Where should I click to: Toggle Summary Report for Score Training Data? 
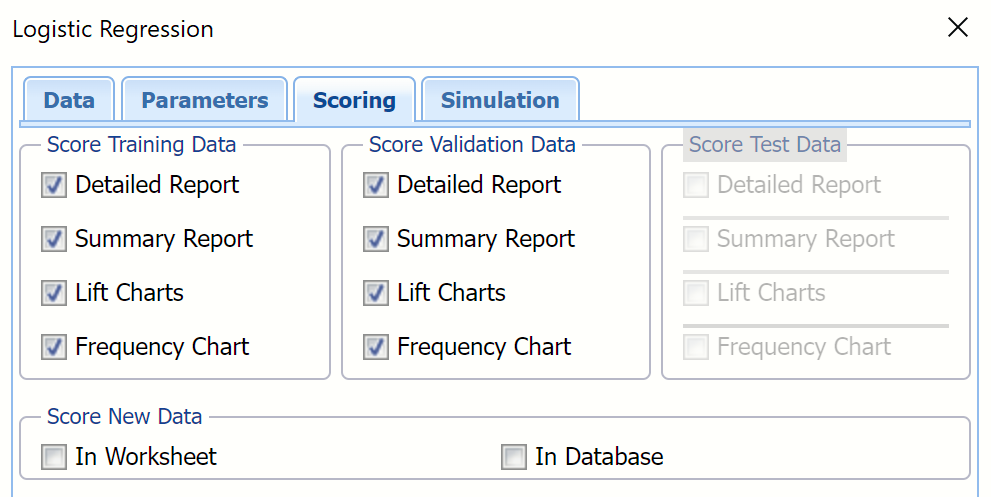pos(54,239)
